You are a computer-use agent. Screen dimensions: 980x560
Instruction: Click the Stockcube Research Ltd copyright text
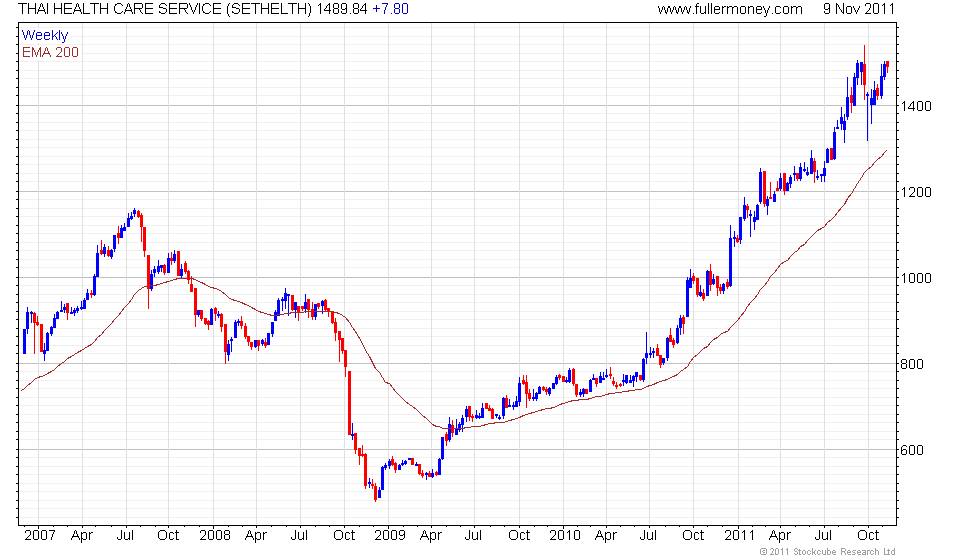[828, 552]
